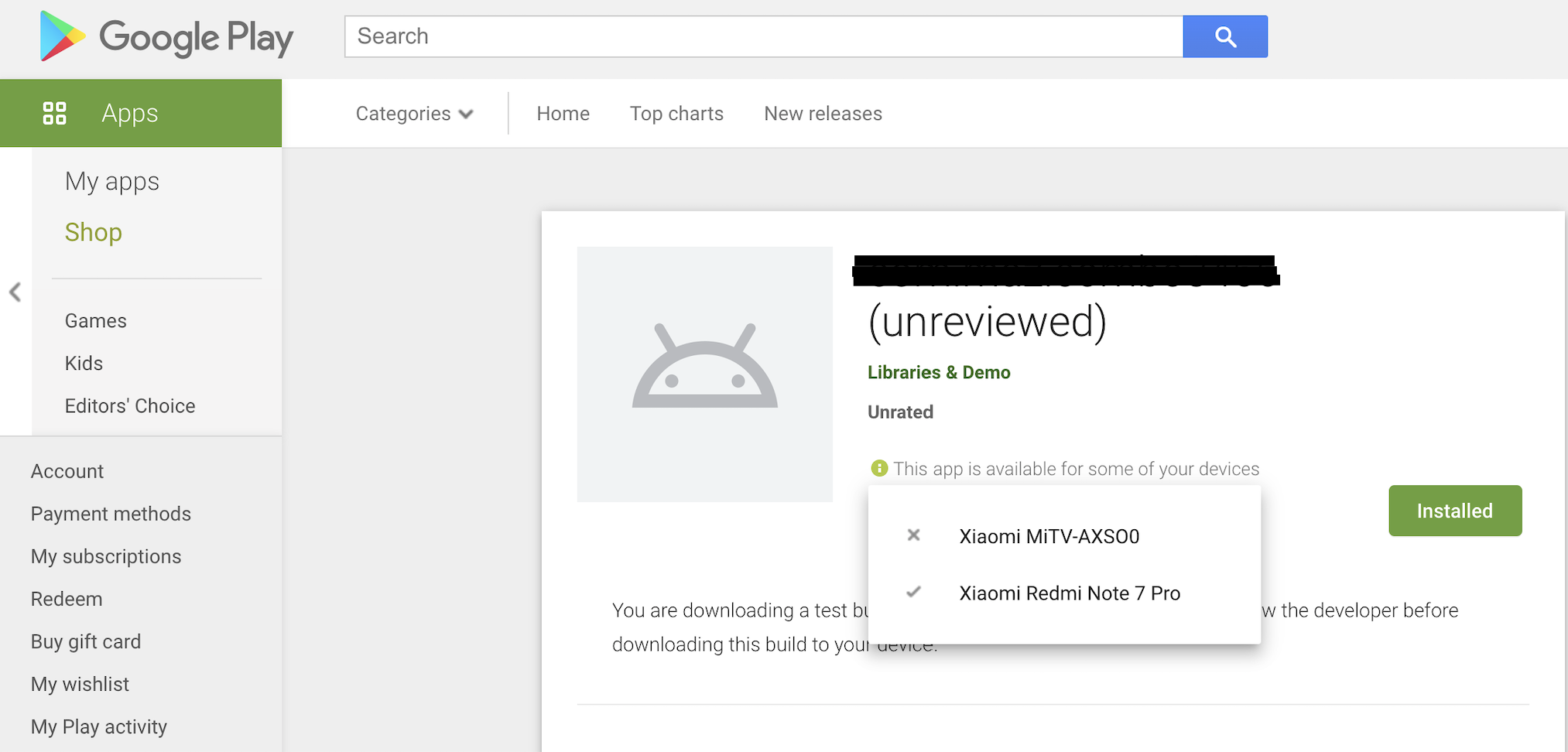Click the X mark beside Xiaomi MiTV-AXSO0
Image resolution: width=1568 pixels, height=752 pixels.
[913, 535]
